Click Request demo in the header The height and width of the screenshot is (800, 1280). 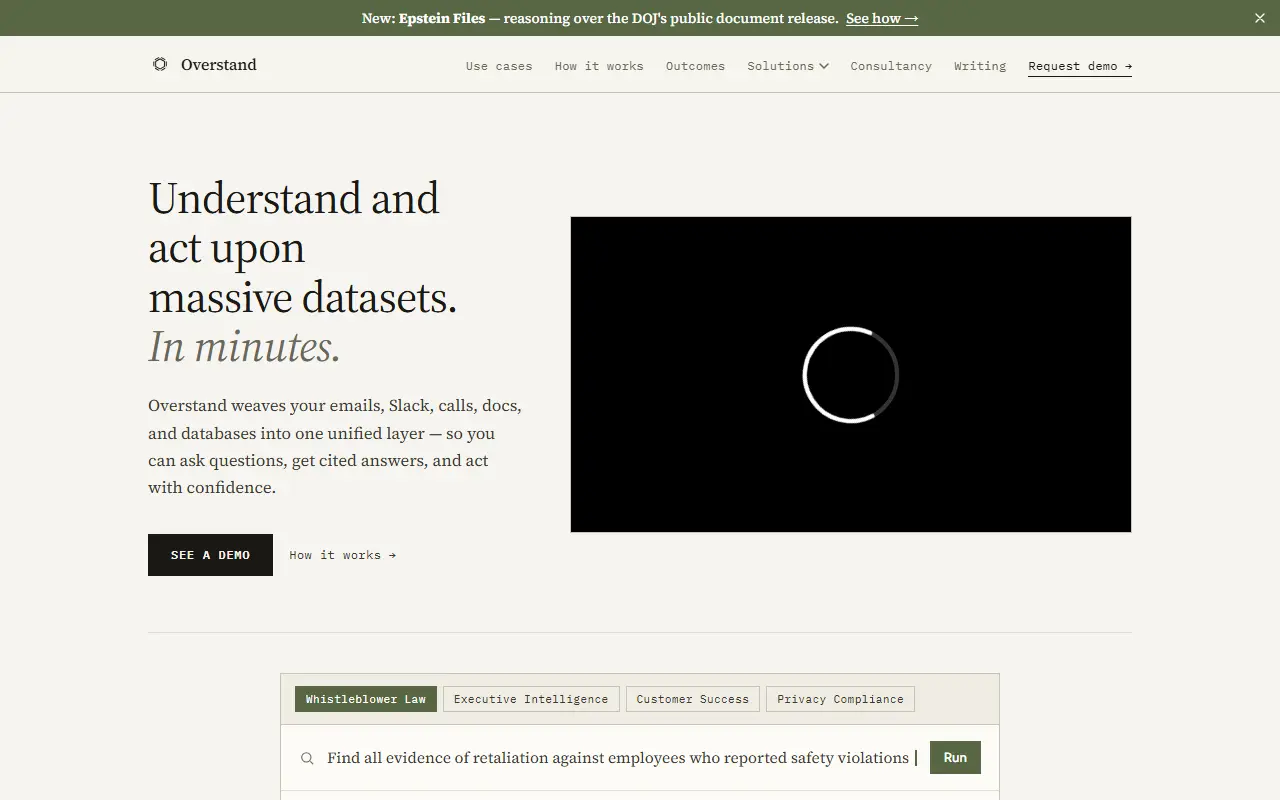tap(1080, 66)
